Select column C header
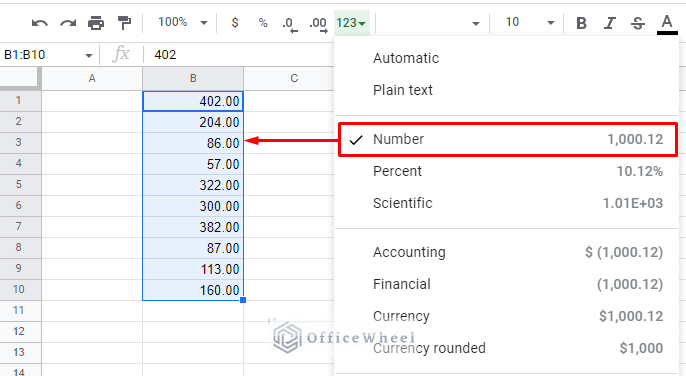 289,79
